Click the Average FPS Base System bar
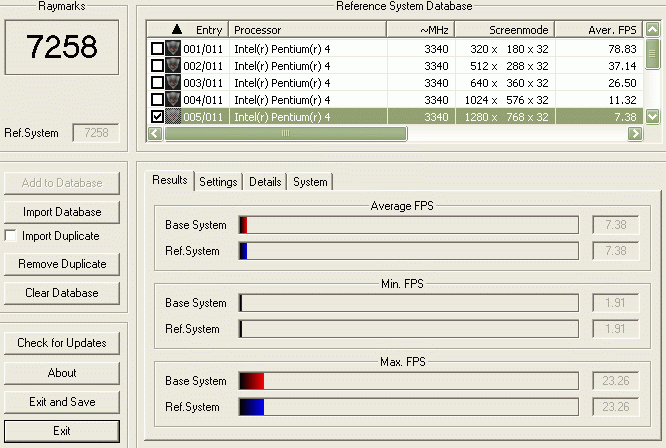Screen dimensions: 666x448 click(x=409, y=225)
